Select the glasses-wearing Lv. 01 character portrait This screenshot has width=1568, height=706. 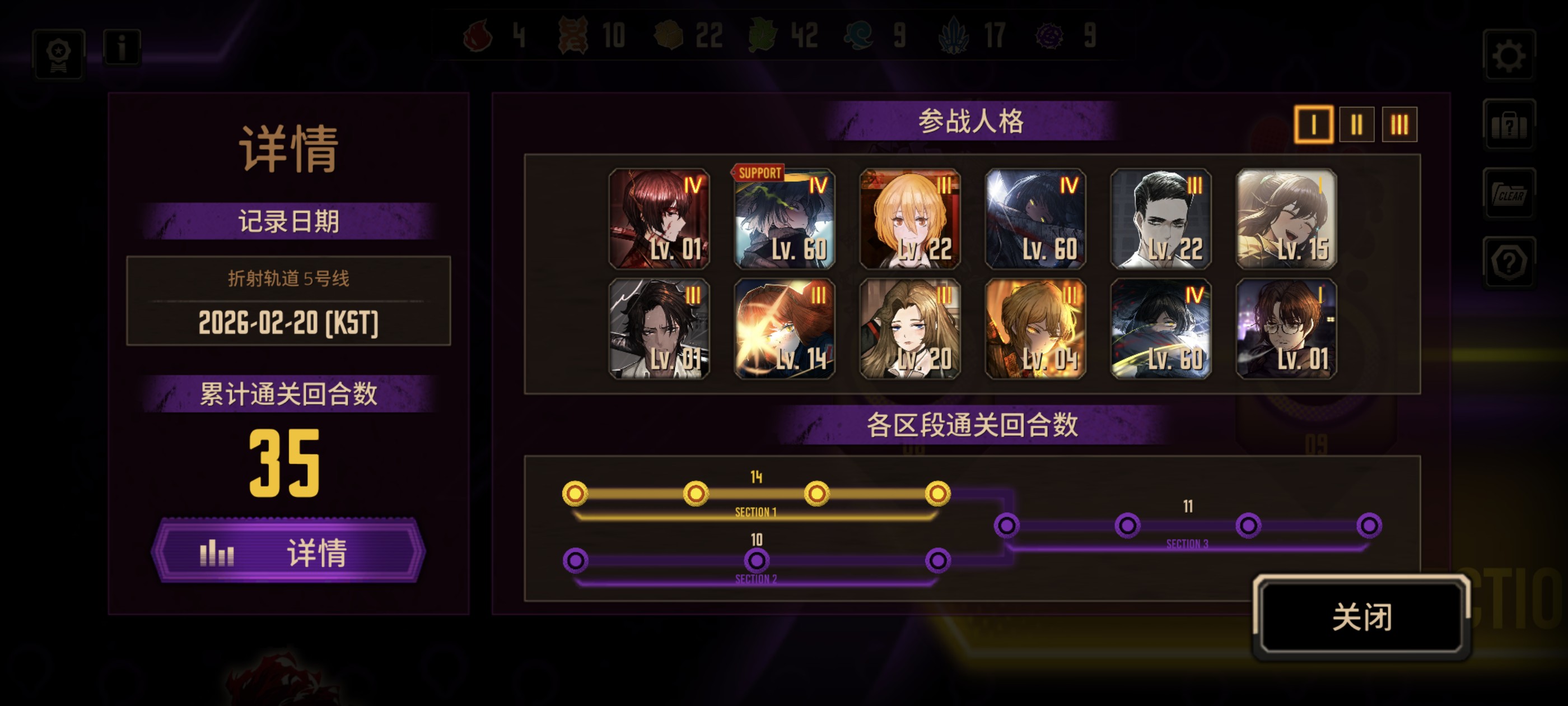click(x=1286, y=329)
